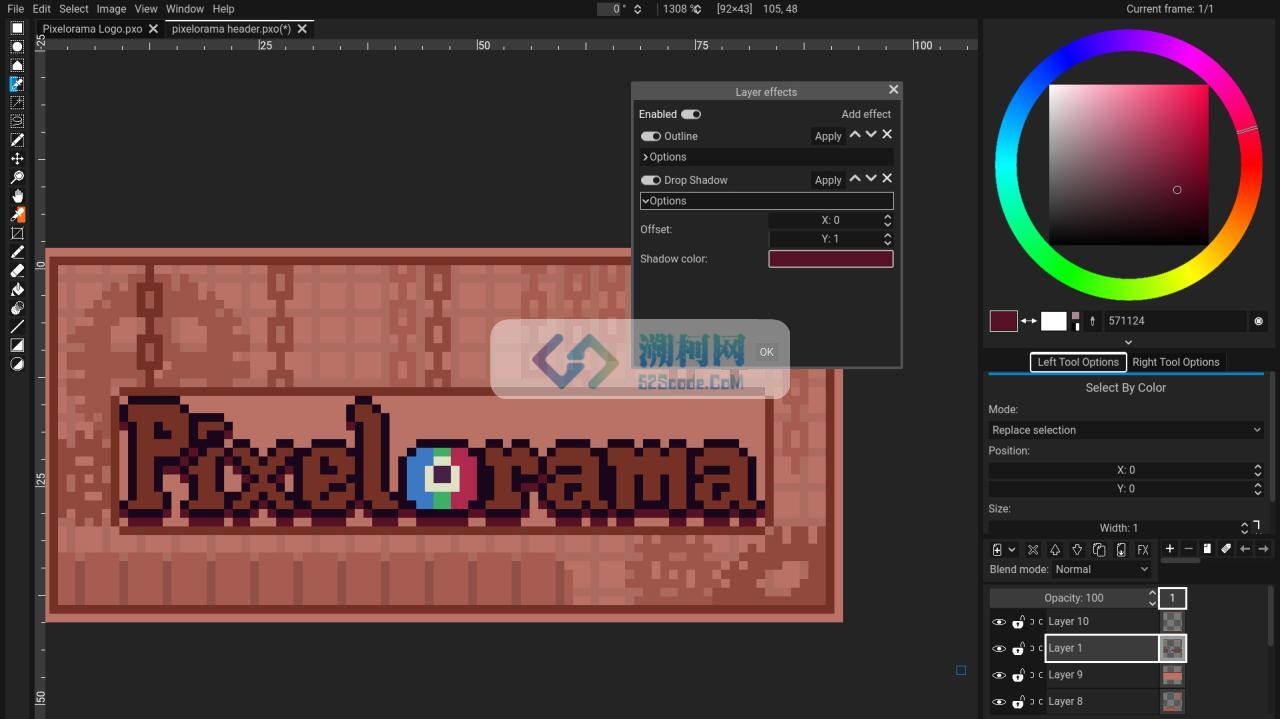Click the left tool color swatch
The image size is (1280, 719).
[1003, 321]
